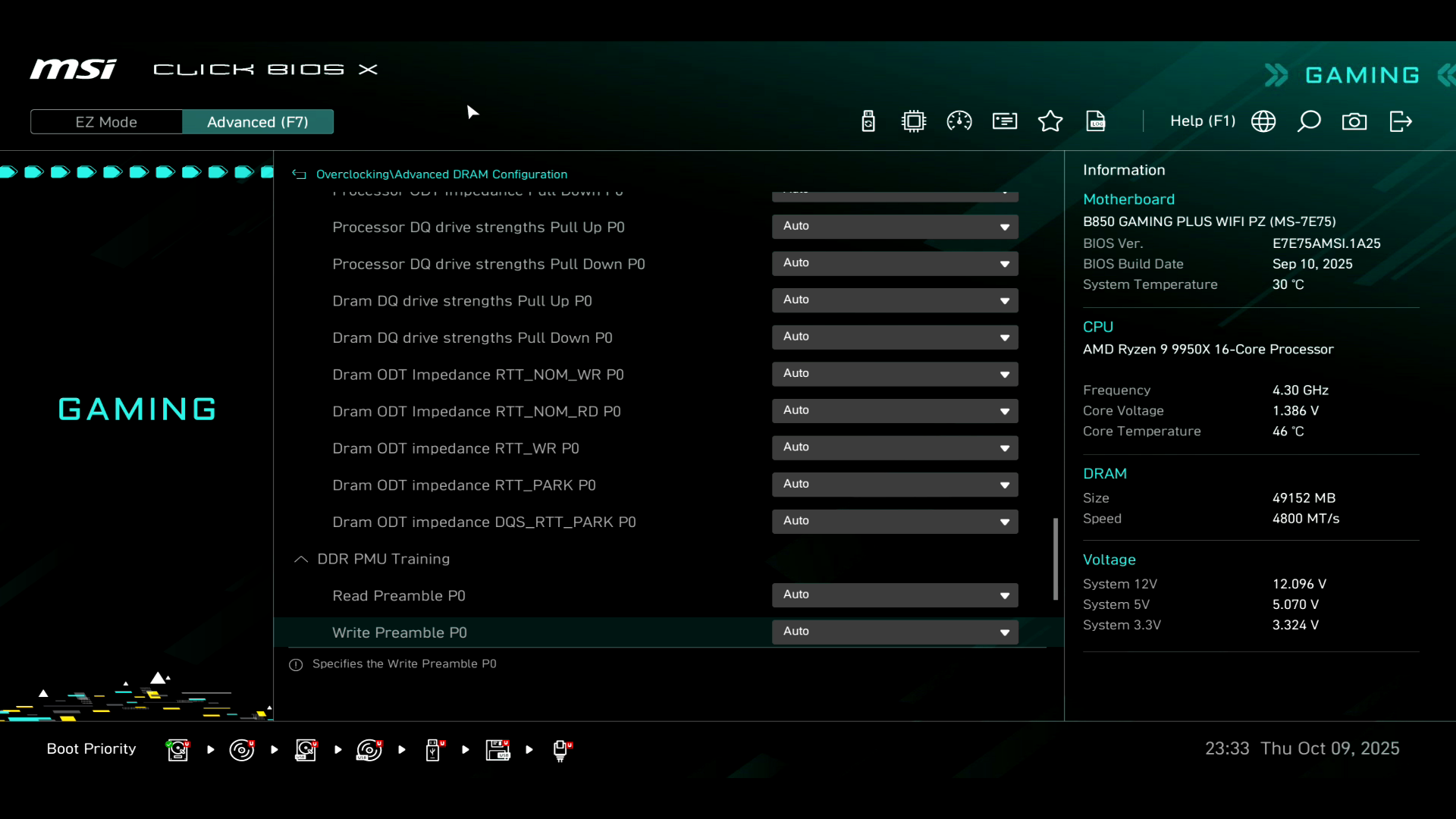Click the Help (F1) button
The width and height of the screenshot is (1456, 819).
(1202, 121)
